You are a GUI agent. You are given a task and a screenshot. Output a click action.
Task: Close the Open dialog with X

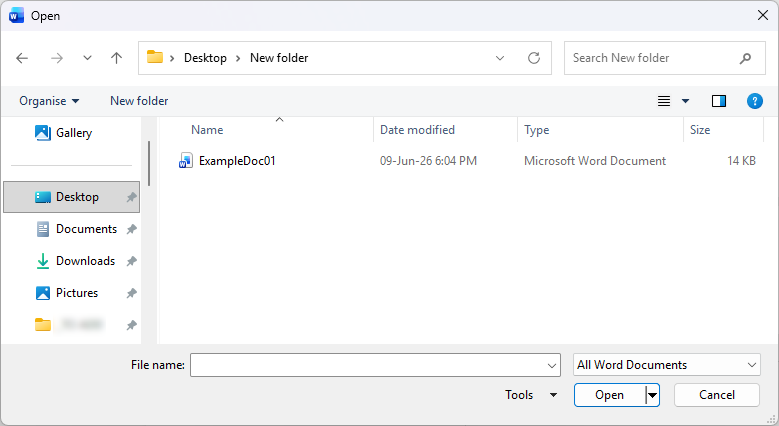[x=763, y=15]
